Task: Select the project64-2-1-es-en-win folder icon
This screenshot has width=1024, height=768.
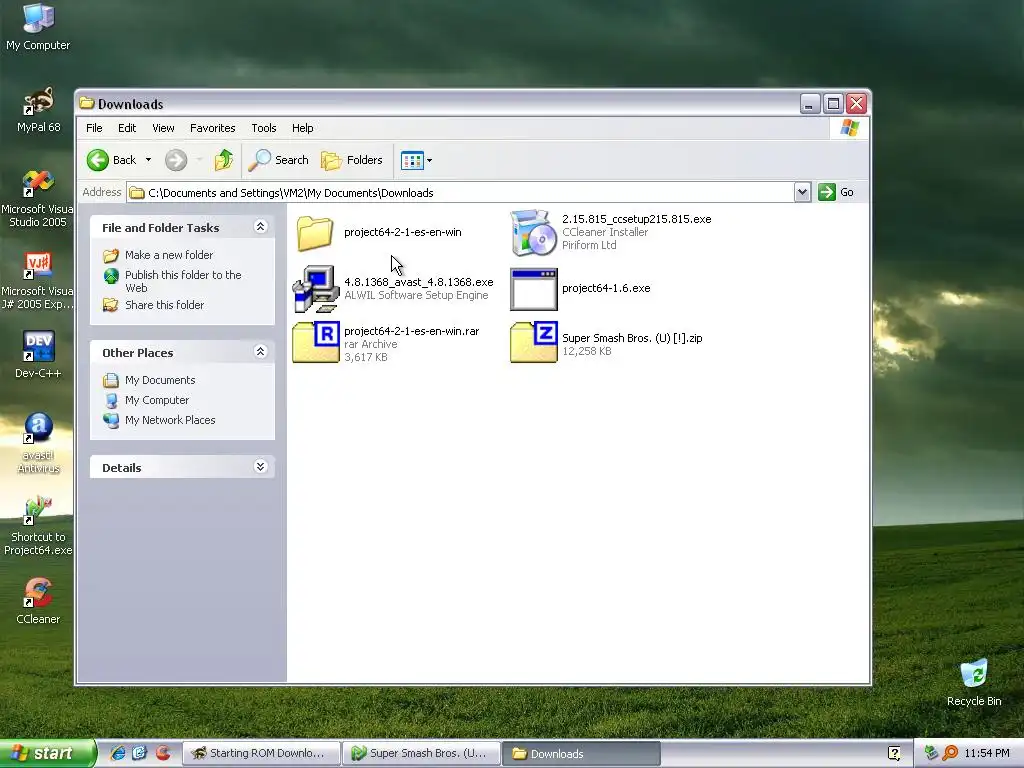Action: tap(315, 232)
